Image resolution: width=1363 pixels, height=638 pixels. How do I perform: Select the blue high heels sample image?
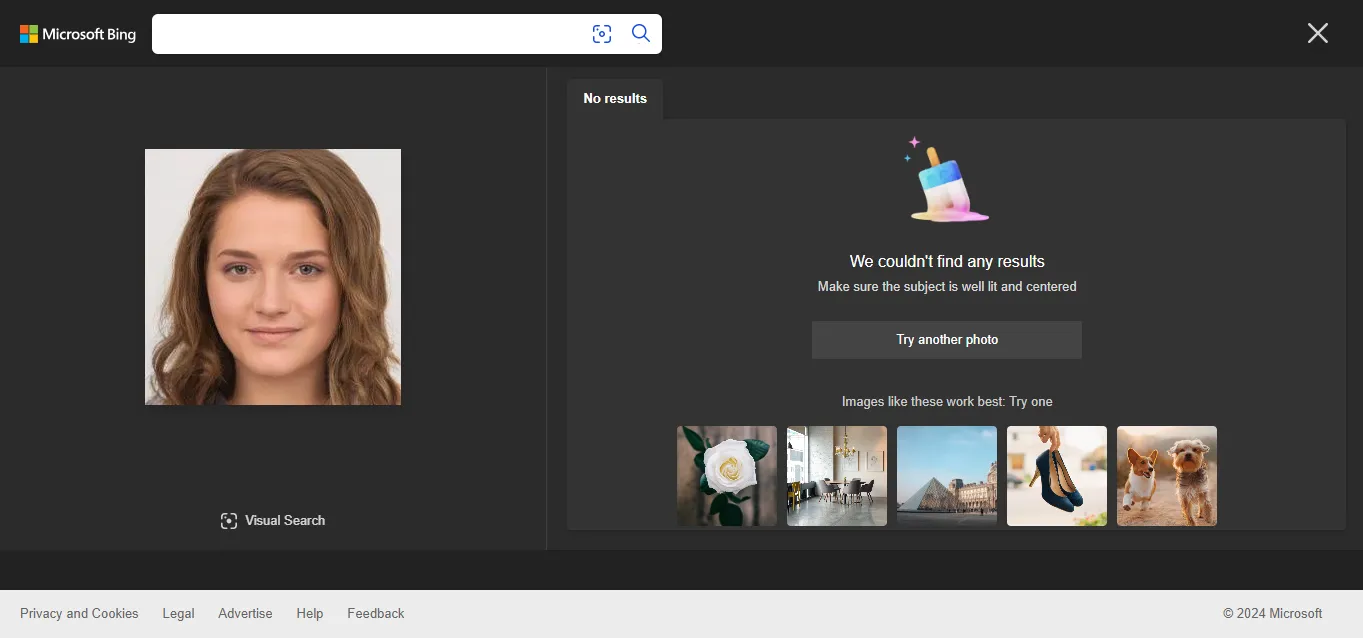point(1056,476)
